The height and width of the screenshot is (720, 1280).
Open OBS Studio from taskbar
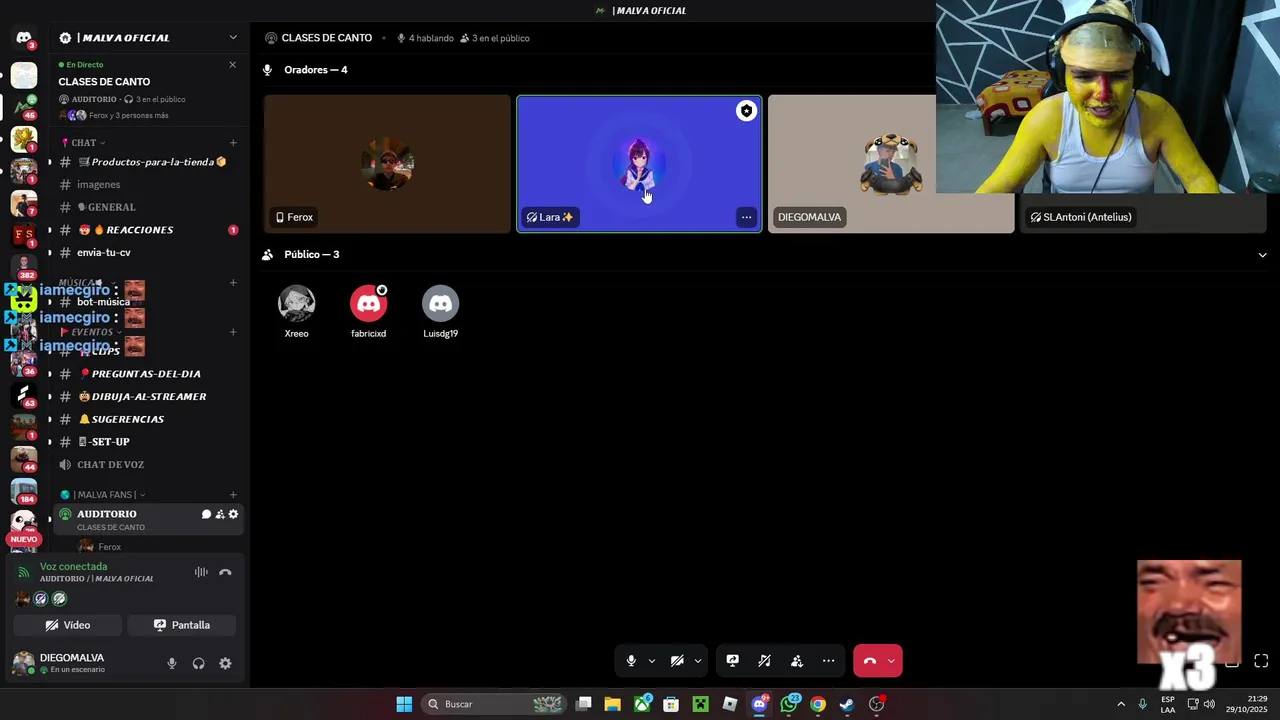pos(877,704)
